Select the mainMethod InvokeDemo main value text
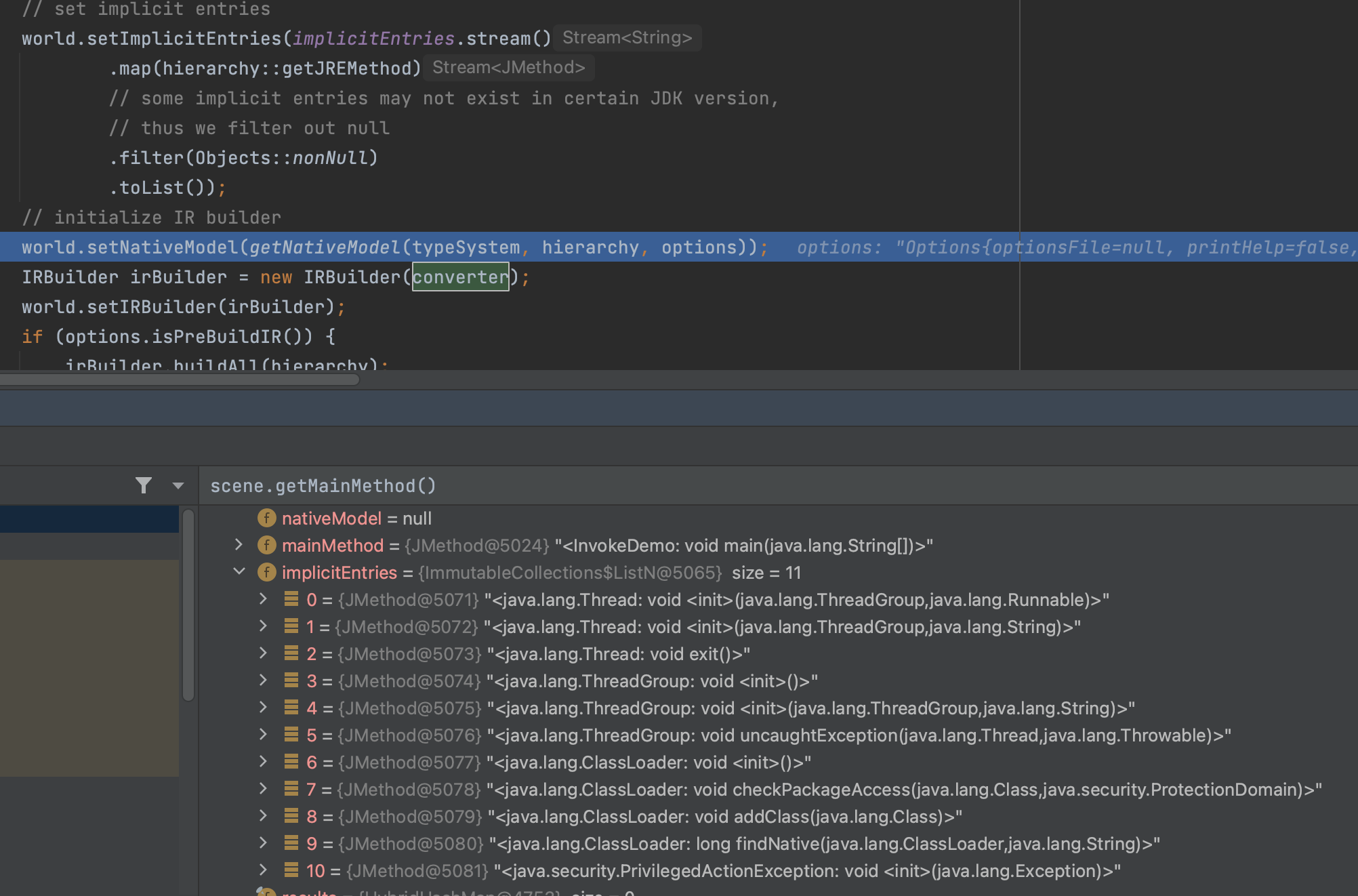Viewport: 1358px width, 896px height. point(744,546)
